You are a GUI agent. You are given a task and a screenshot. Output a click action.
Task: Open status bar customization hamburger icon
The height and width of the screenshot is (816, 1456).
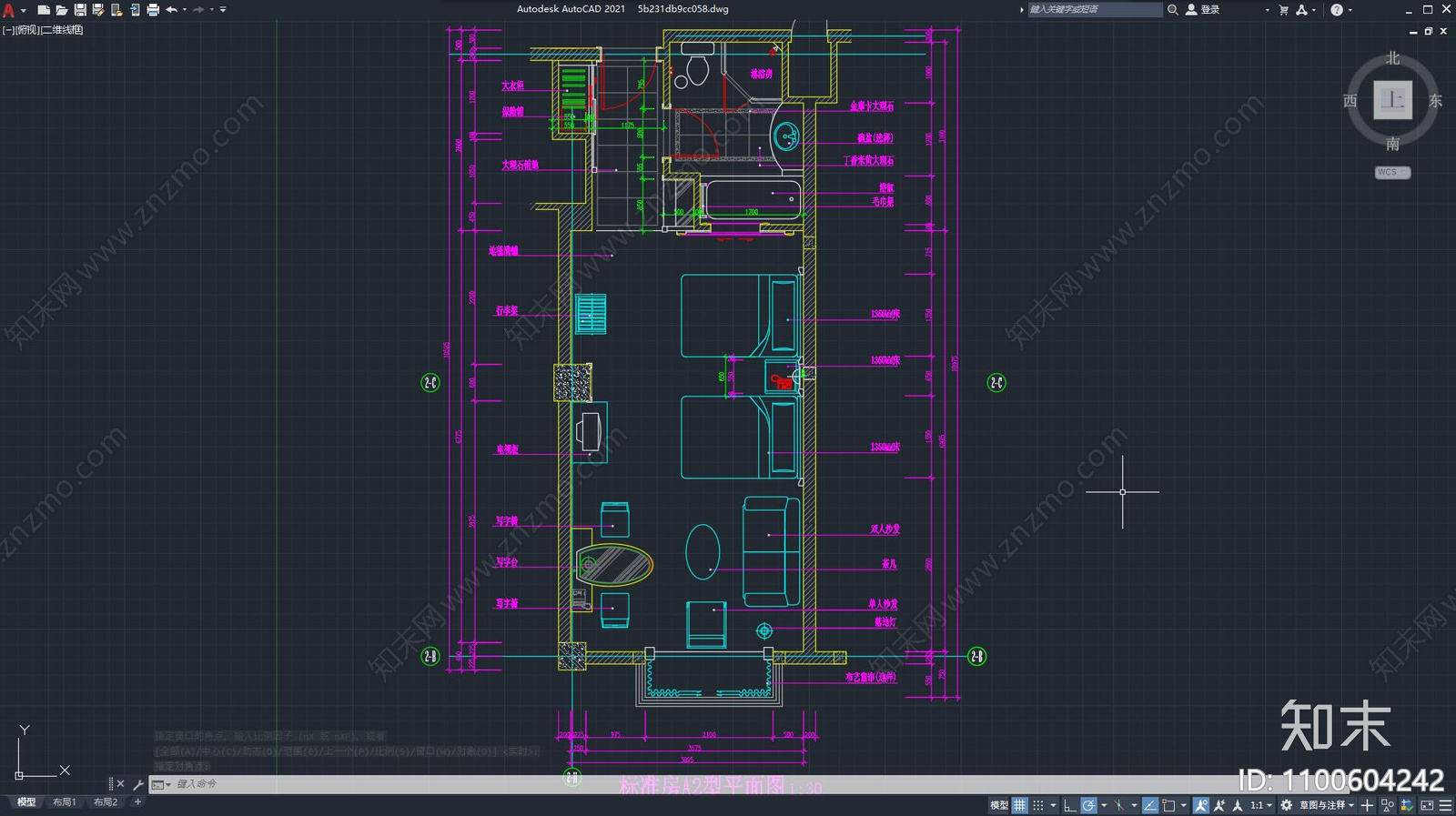point(1445,805)
